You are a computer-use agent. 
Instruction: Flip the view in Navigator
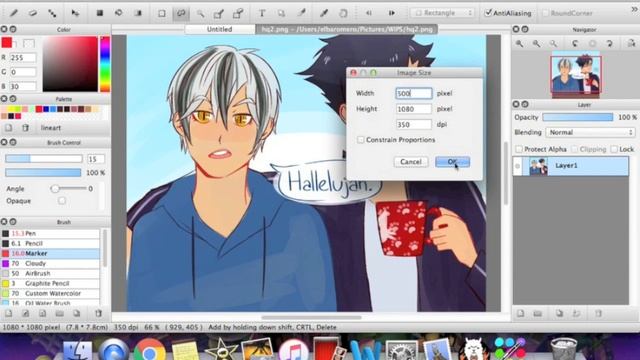click(x=631, y=43)
